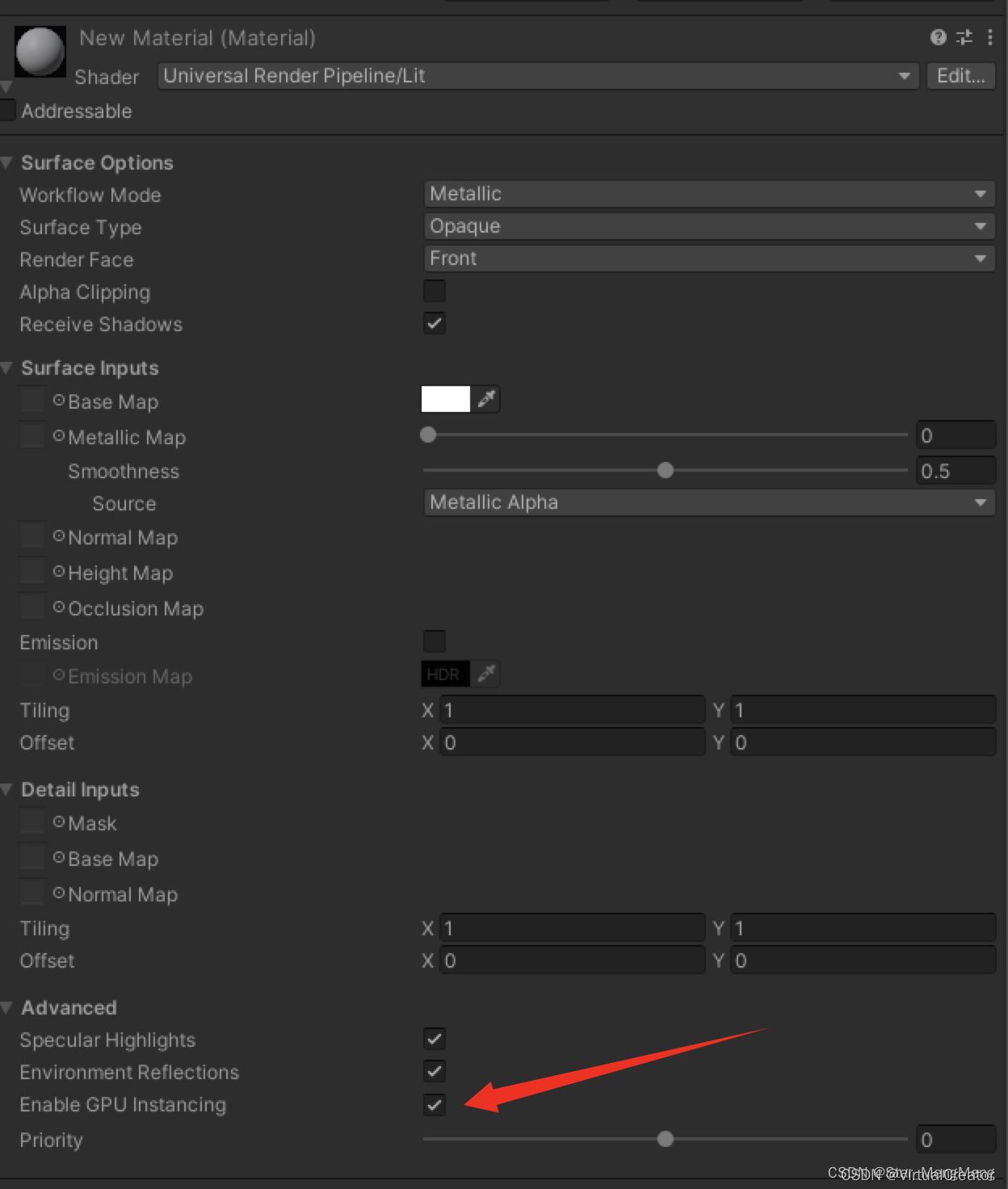The height and width of the screenshot is (1189, 1008).
Task: Uncheck Enable GPU Instancing
Action: pyautogui.click(x=434, y=1105)
